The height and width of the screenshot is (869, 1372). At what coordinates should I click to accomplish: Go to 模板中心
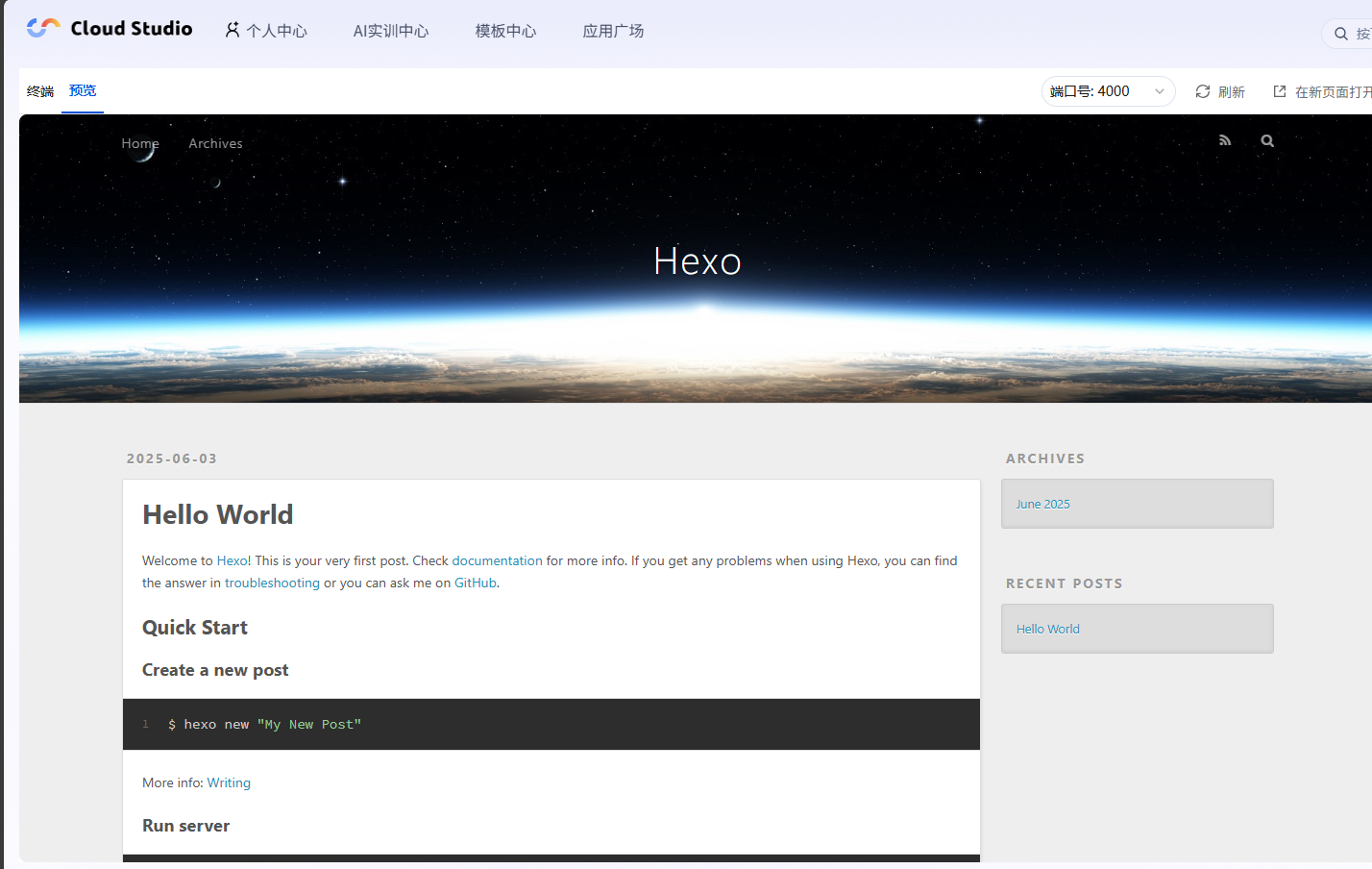pyautogui.click(x=505, y=31)
